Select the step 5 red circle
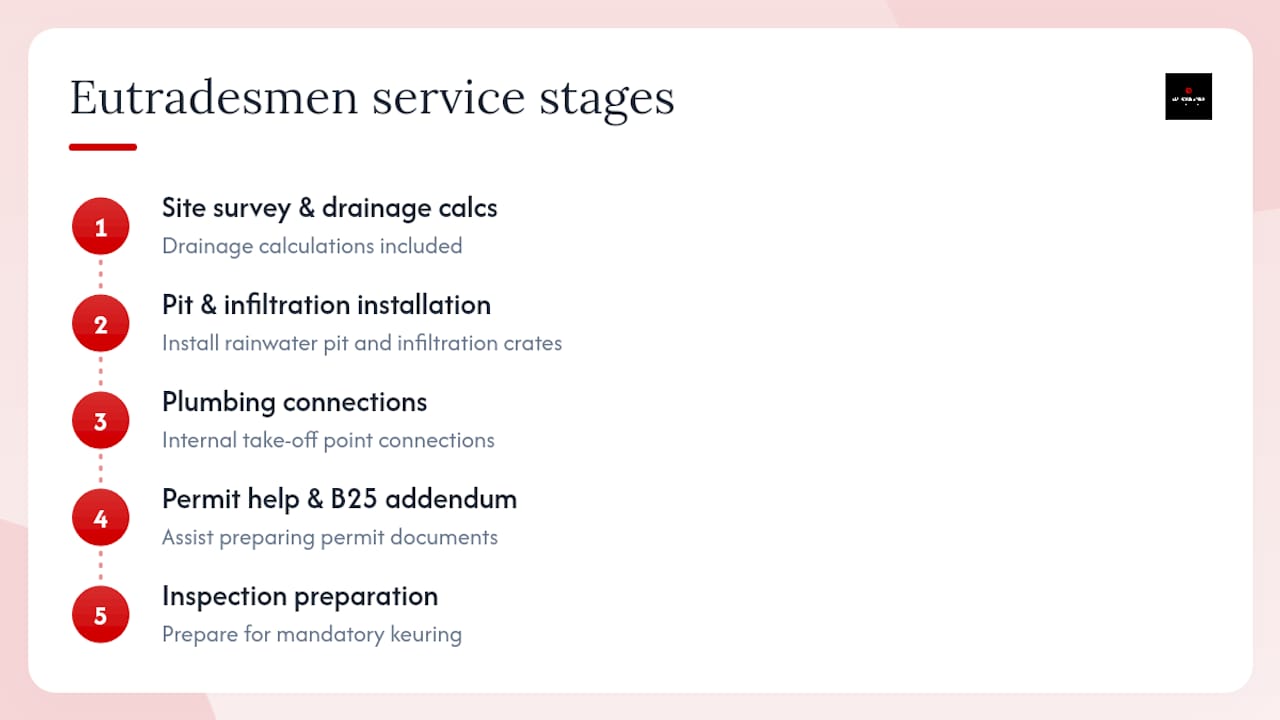Viewport: 1280px width, 720px height. (x=100, y=615)
